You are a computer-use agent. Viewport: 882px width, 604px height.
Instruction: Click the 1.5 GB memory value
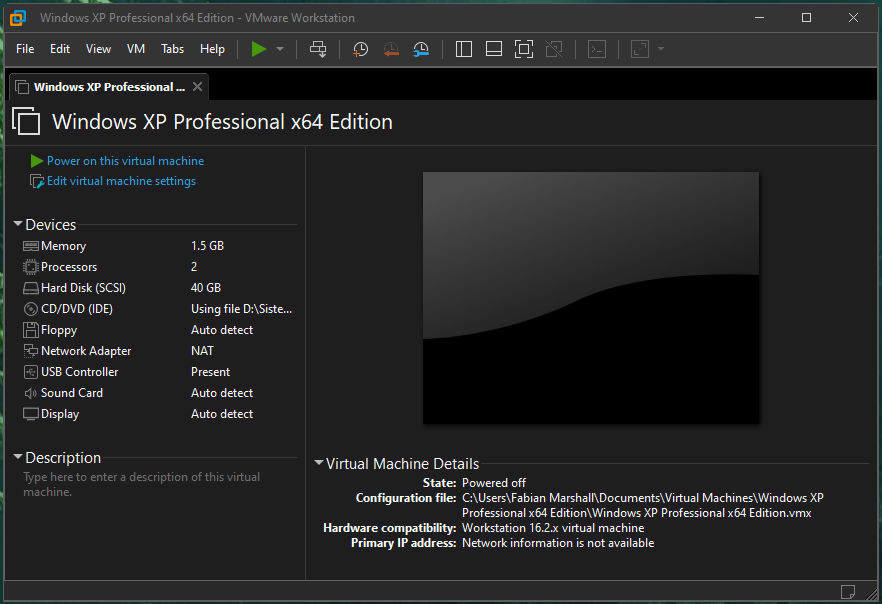tap(208, 246)
